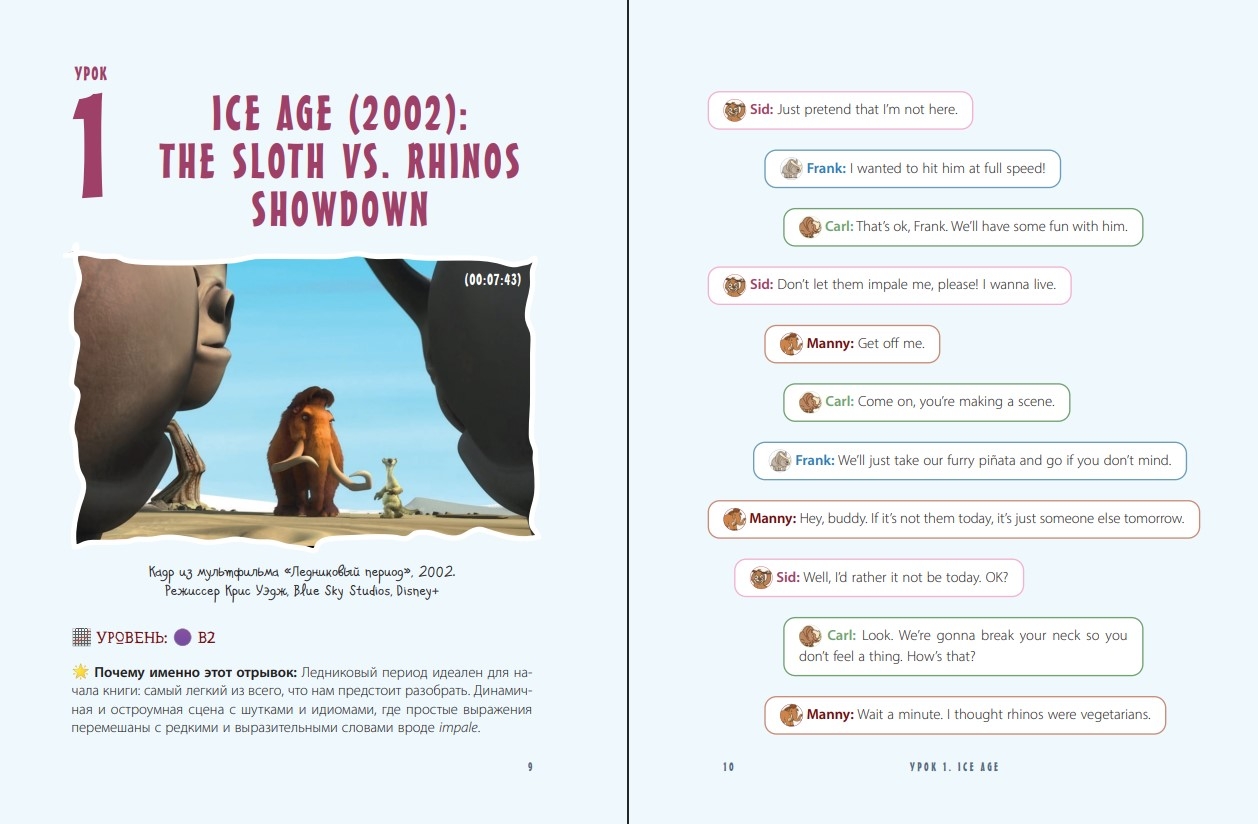
Task: Click Carl's avatar in "That's ok, Frank" bubble
Action: [x=809, y=227]
